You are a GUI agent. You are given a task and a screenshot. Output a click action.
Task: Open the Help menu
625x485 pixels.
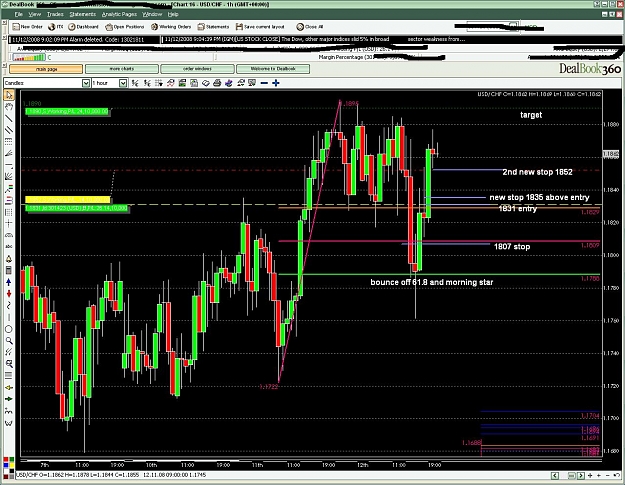point(173,14)
